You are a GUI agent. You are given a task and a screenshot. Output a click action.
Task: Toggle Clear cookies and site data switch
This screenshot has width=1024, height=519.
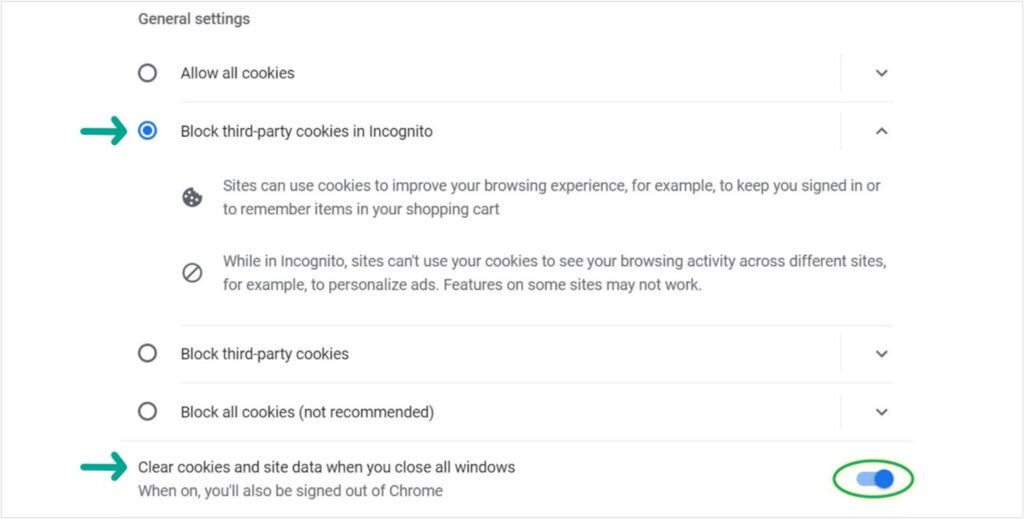pos(875,479)
